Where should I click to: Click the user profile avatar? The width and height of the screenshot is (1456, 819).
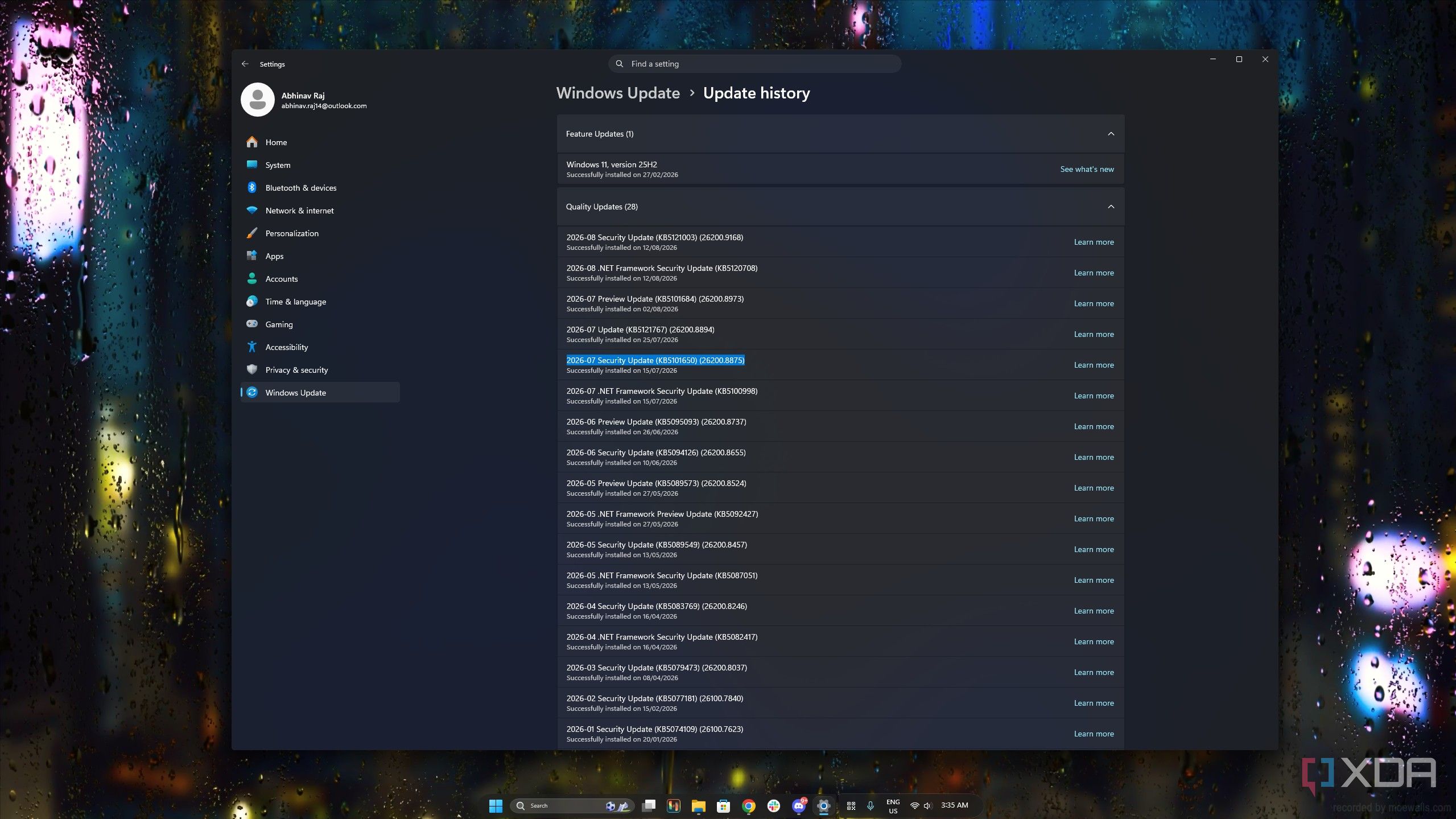(x=258, y=100)
